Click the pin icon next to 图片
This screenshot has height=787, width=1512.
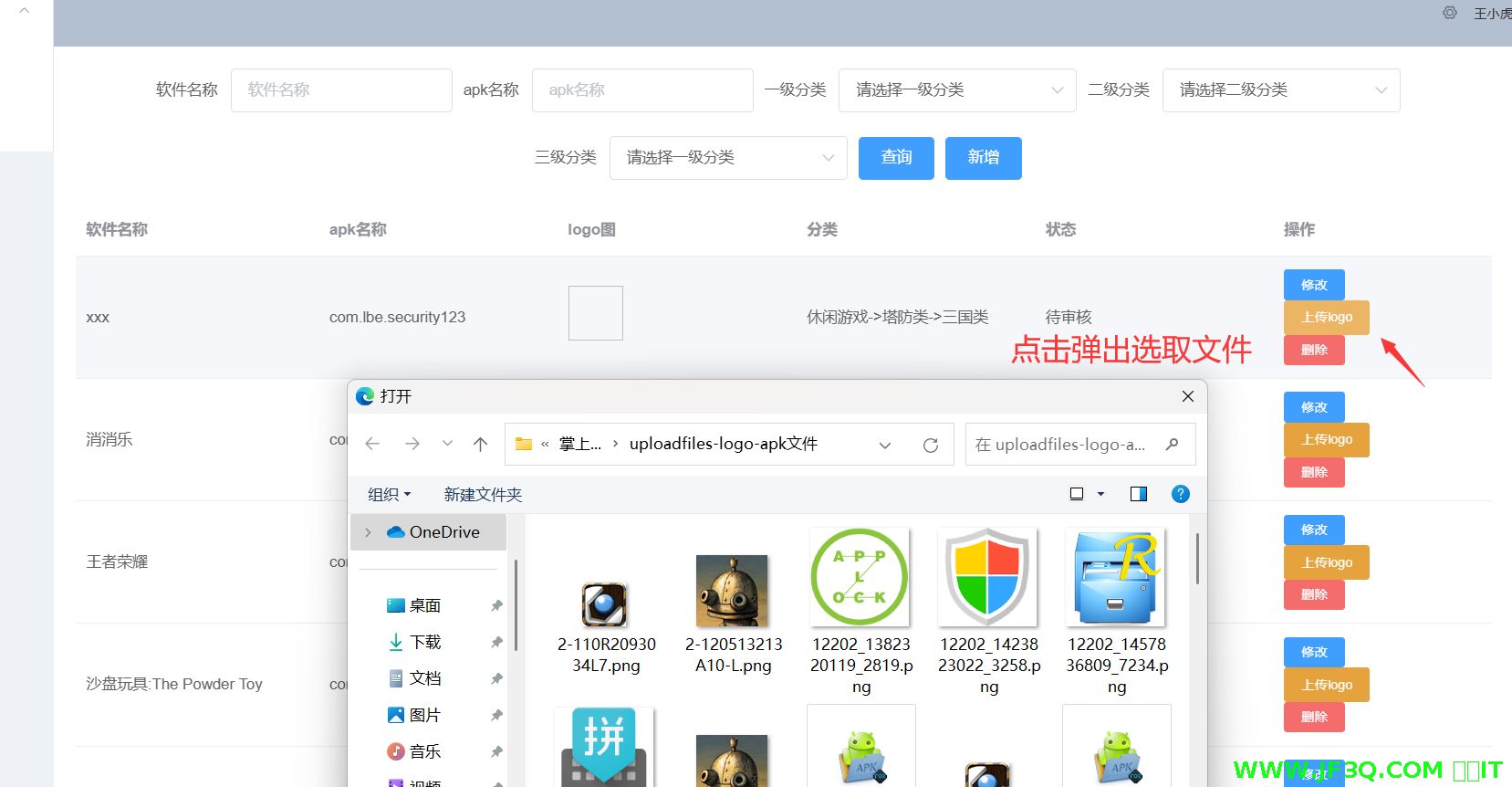(x=496, y=715)
